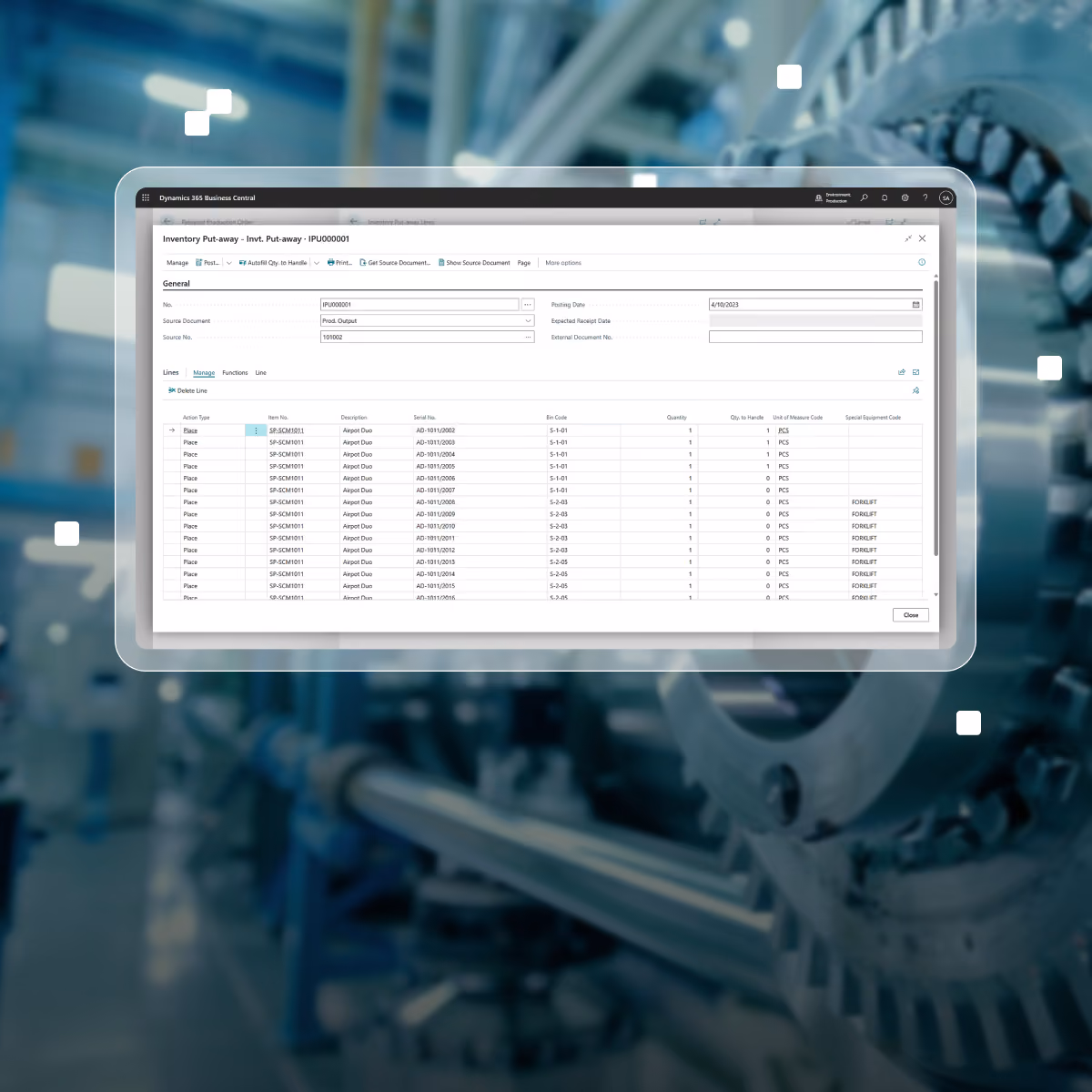Click Show Source Document action
This screenshot has height=1092, width=1092.
click(x=474, y=263)
